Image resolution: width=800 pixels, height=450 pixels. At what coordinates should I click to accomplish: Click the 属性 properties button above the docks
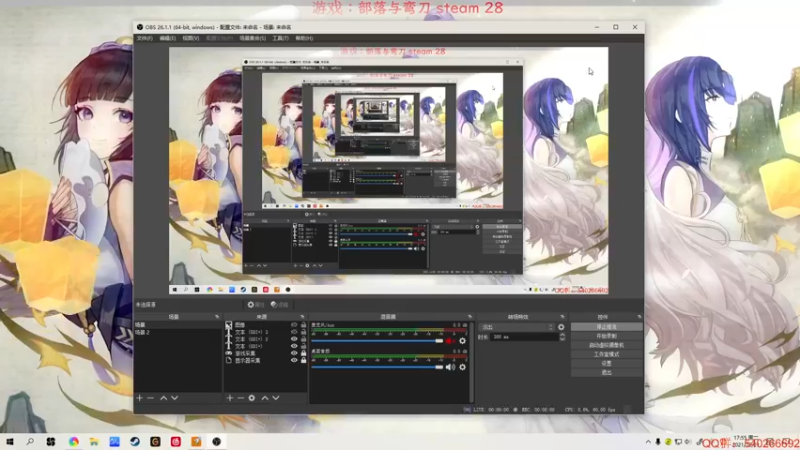pyautogui.click(x=256, y=305)
